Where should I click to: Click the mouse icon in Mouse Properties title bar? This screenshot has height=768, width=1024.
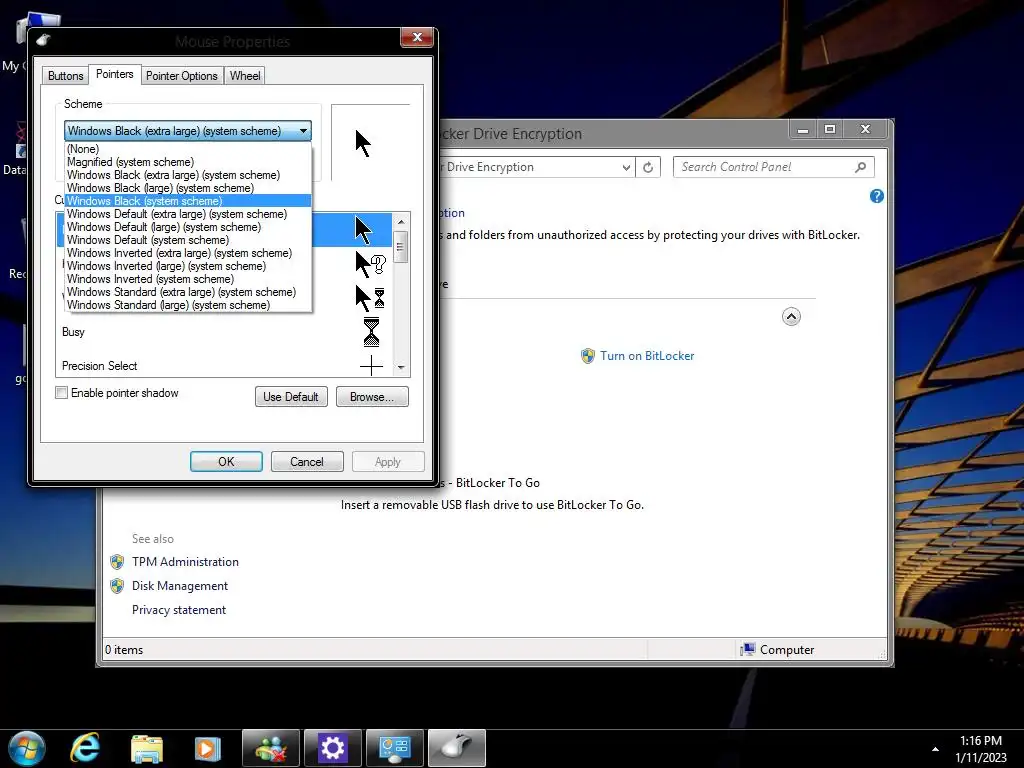(x=44, y=40)
